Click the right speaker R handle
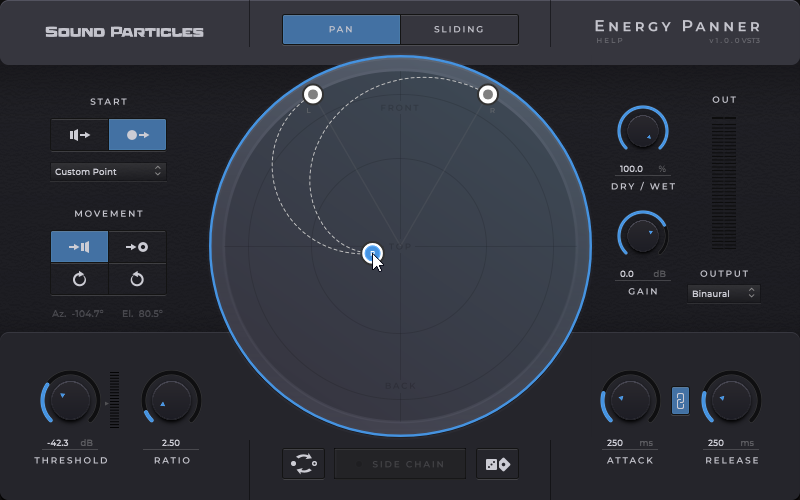This screenshot has height=500, width=800. pos(488,94)
